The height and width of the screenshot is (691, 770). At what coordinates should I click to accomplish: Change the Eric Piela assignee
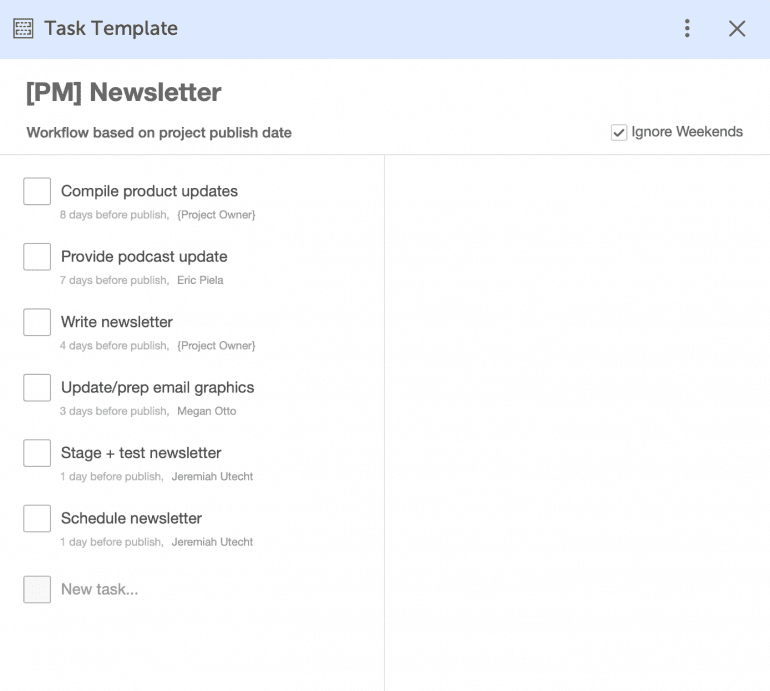(x=200, y=280)
